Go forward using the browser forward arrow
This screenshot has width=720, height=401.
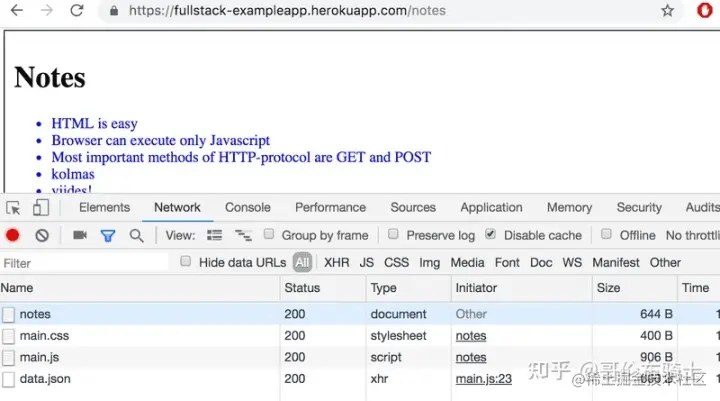(46, 10)
